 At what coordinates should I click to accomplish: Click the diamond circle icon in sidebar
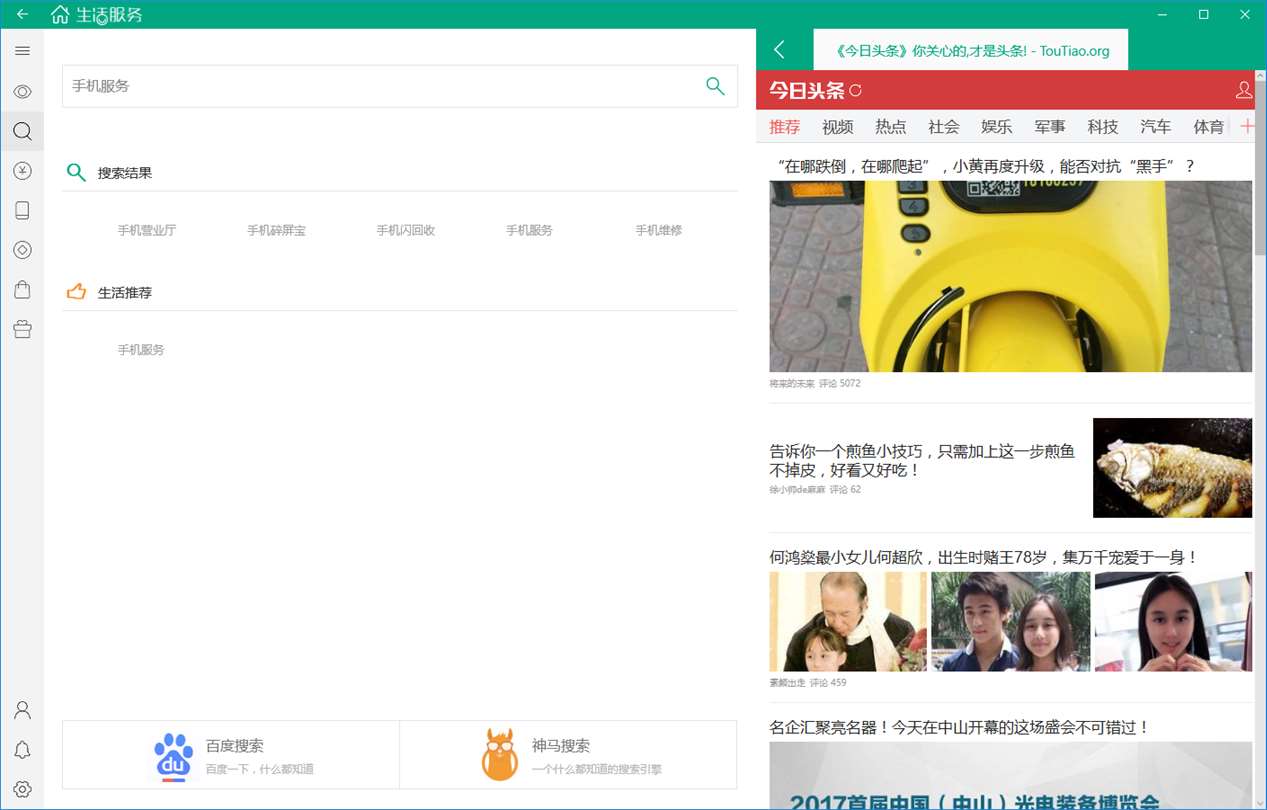pos(22,250)
